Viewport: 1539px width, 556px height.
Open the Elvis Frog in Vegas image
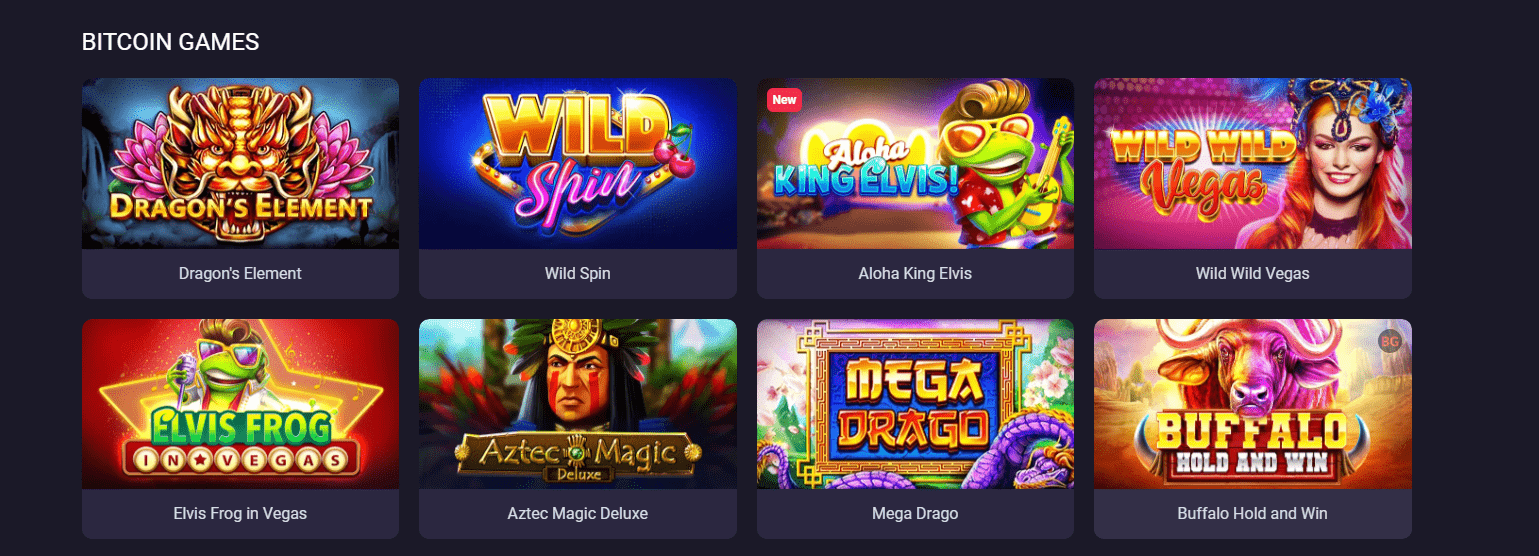click(x=240, y=404)
